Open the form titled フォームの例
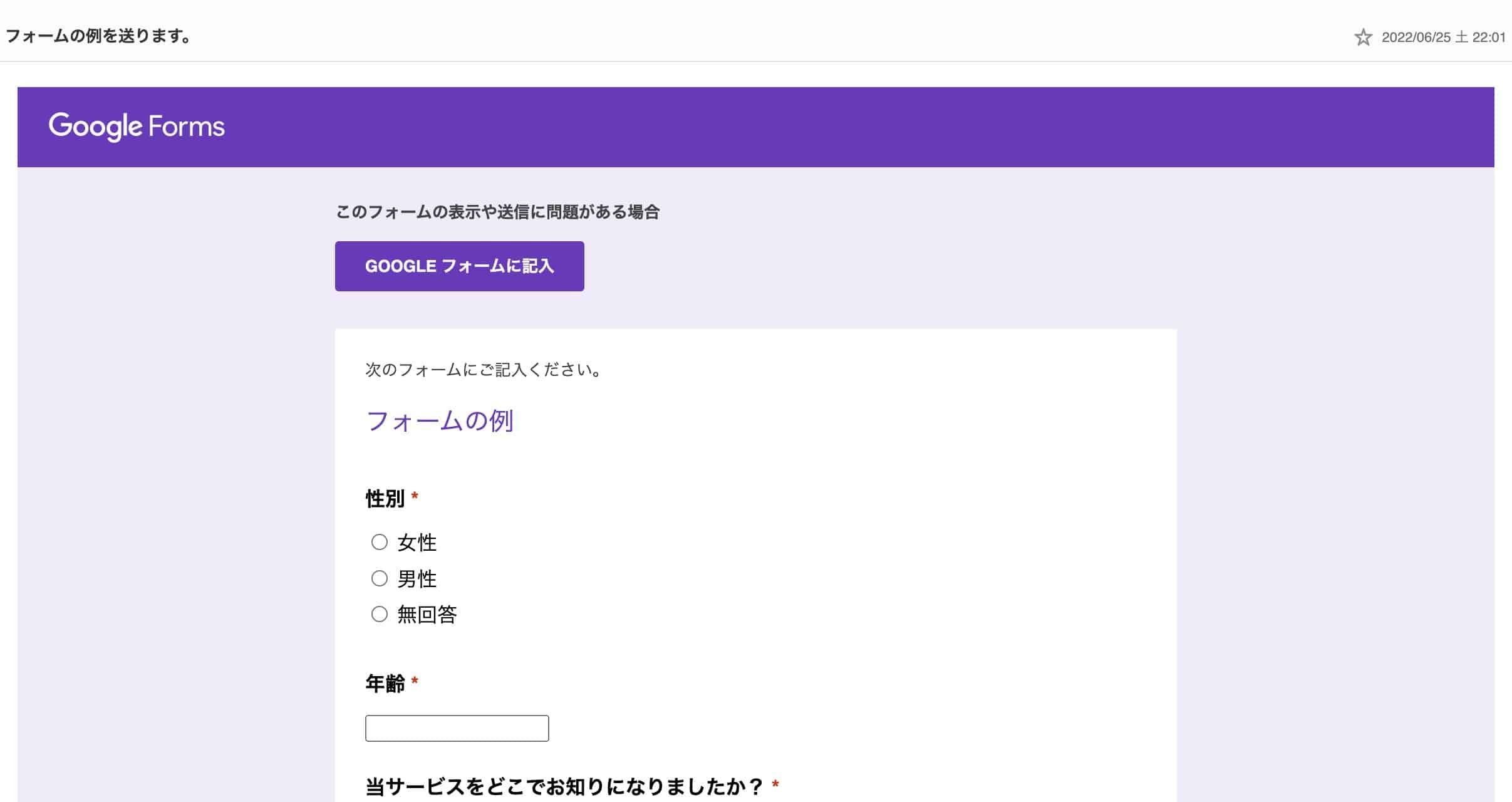 [x=439, y=420]
